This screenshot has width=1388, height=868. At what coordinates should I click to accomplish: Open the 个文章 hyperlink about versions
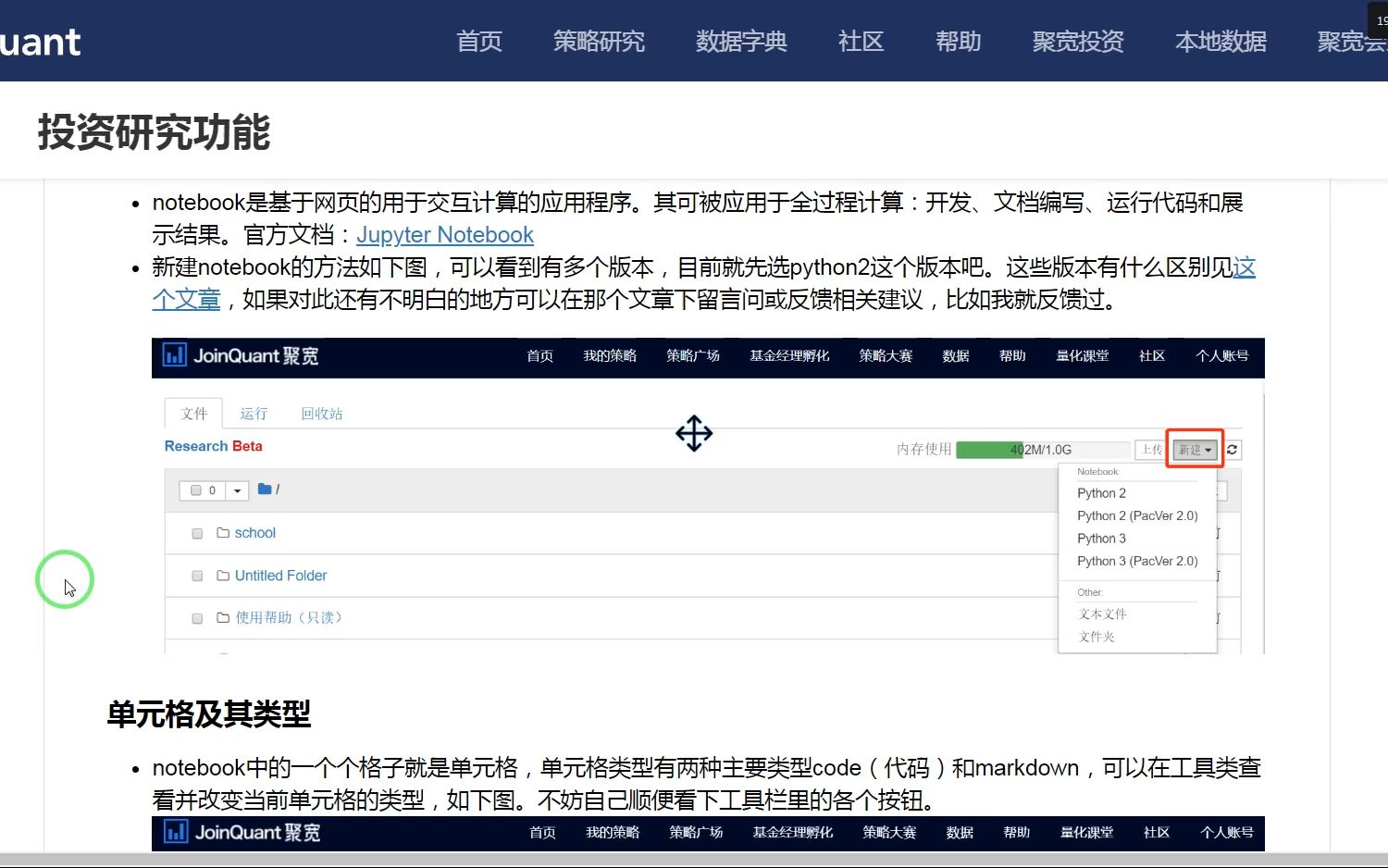(x=186, y=300)
